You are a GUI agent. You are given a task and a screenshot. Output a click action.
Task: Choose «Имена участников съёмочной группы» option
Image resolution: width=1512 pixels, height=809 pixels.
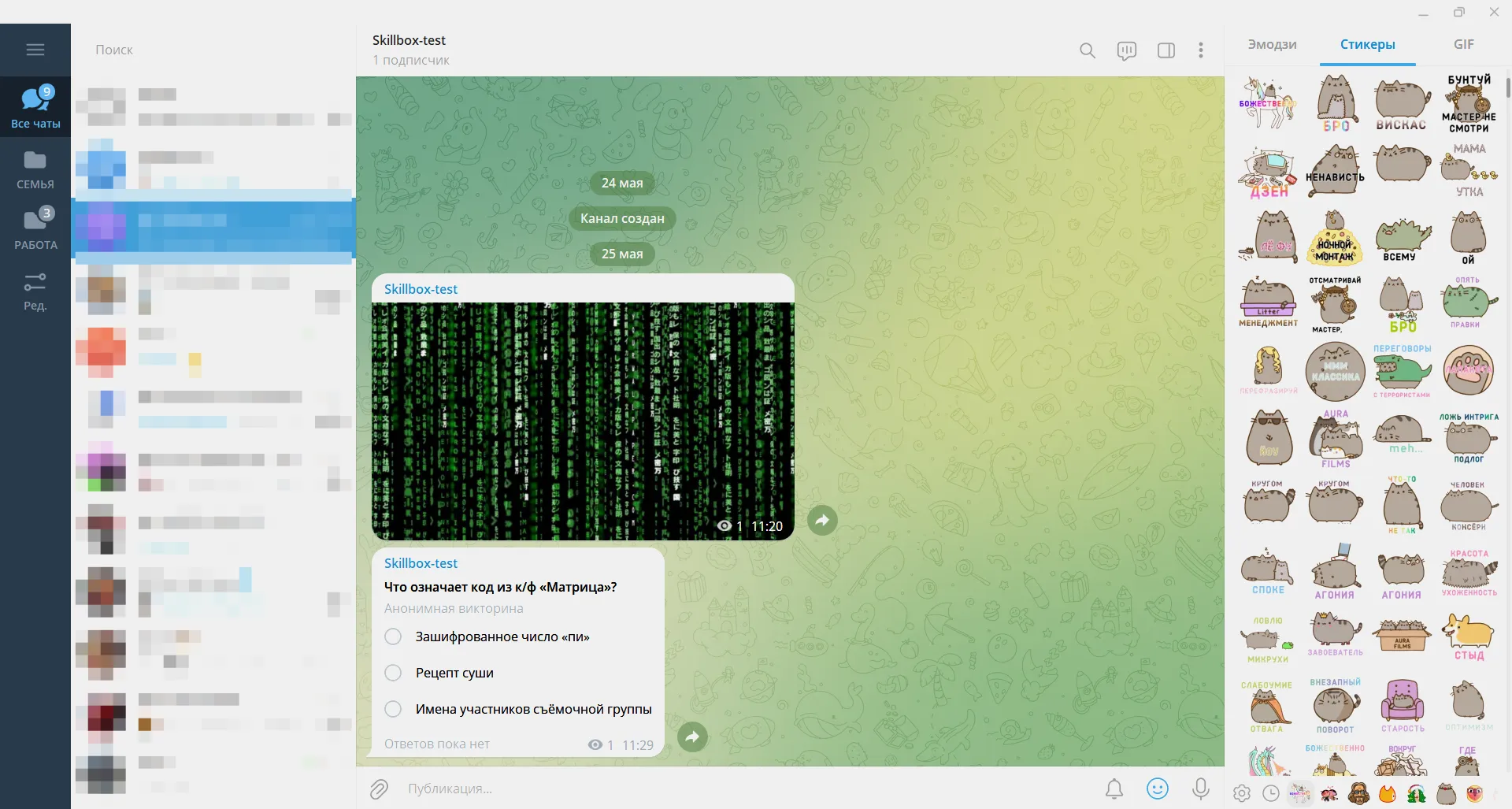pyautogui.click(x=518, y=709)
